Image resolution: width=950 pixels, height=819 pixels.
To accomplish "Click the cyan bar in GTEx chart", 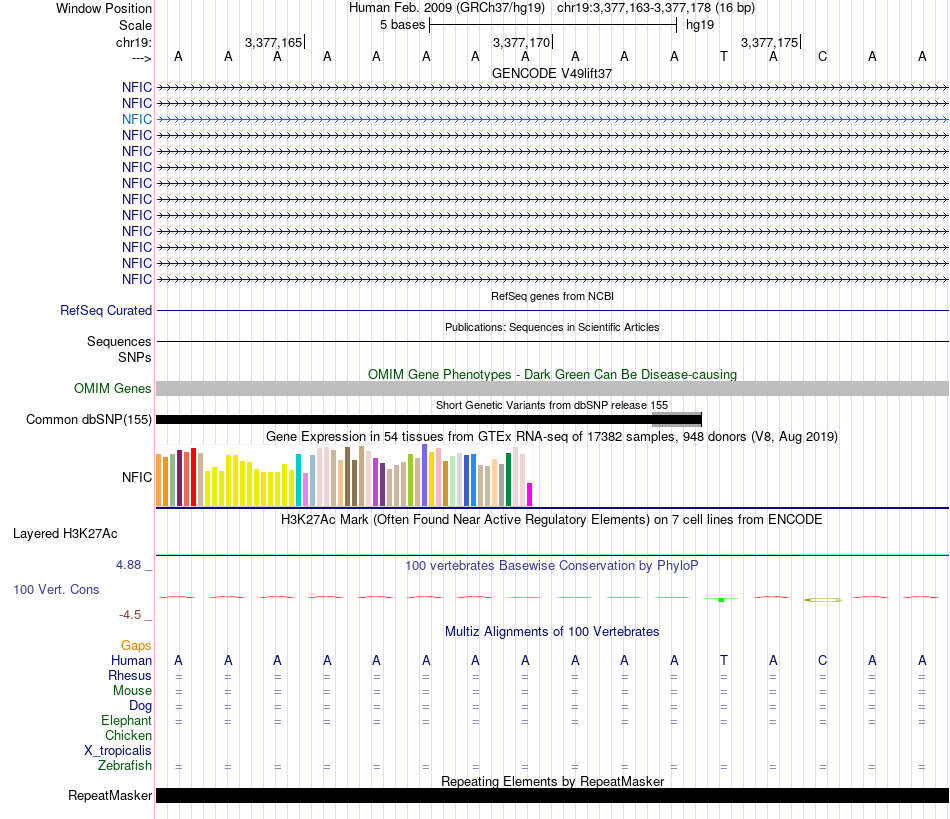I will pyautogui.click(x=299, y=480).
